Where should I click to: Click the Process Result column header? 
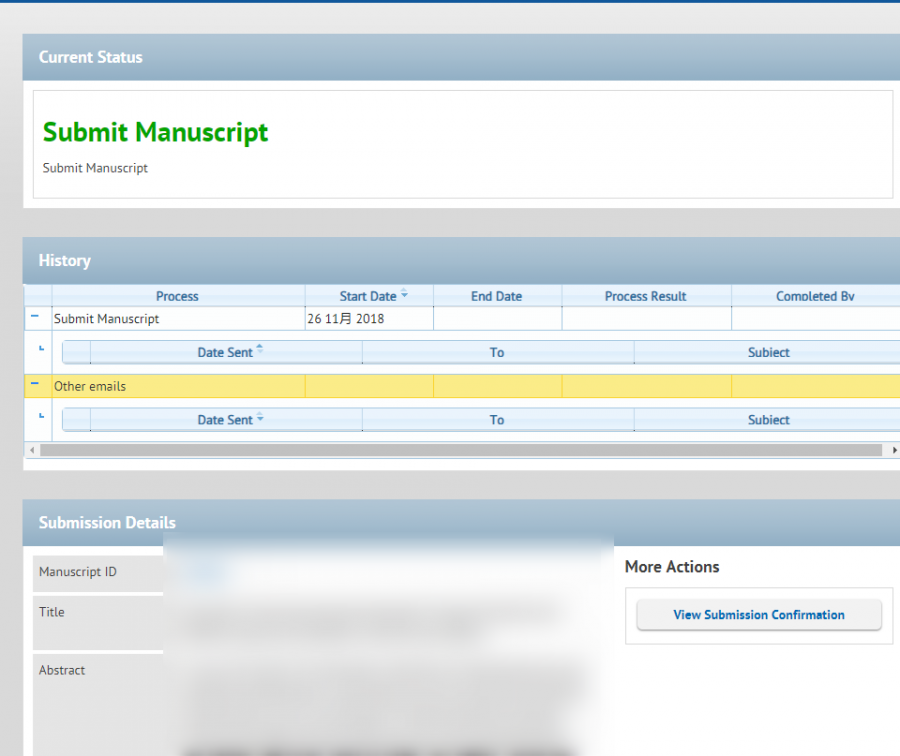[645, 296]
